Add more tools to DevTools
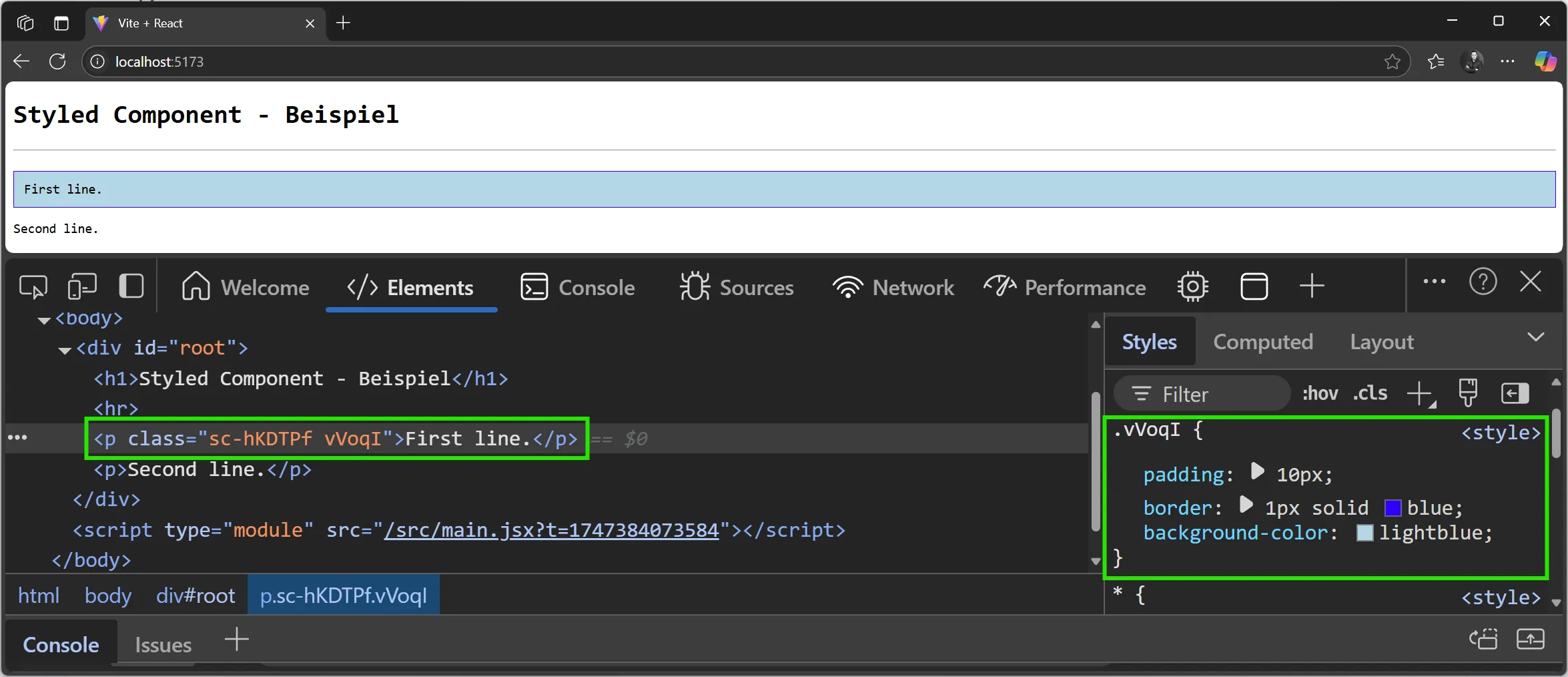1568x677 pixels. pos(1312,286)
